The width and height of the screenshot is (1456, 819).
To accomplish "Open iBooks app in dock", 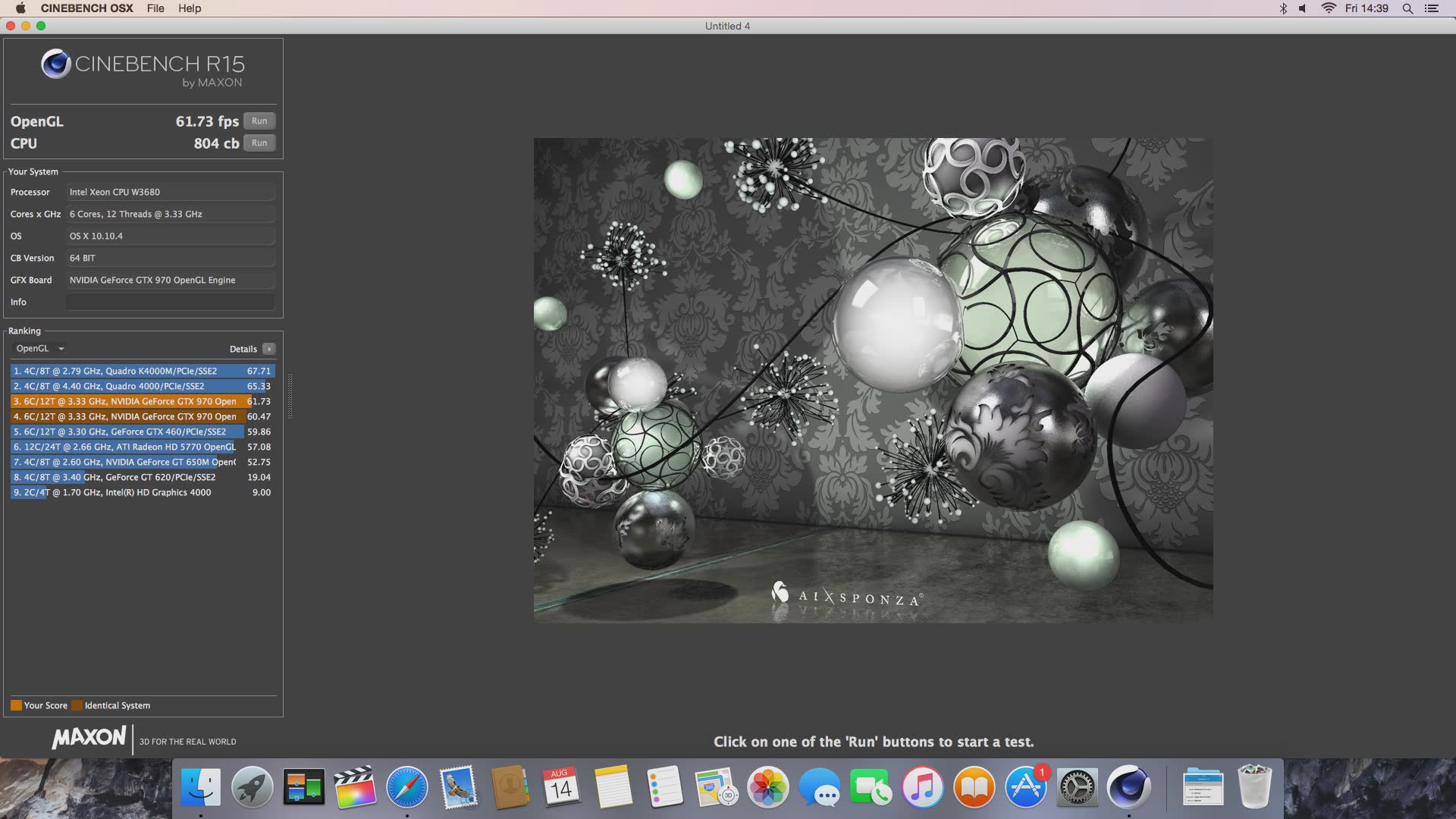I will tap(974, 787).
